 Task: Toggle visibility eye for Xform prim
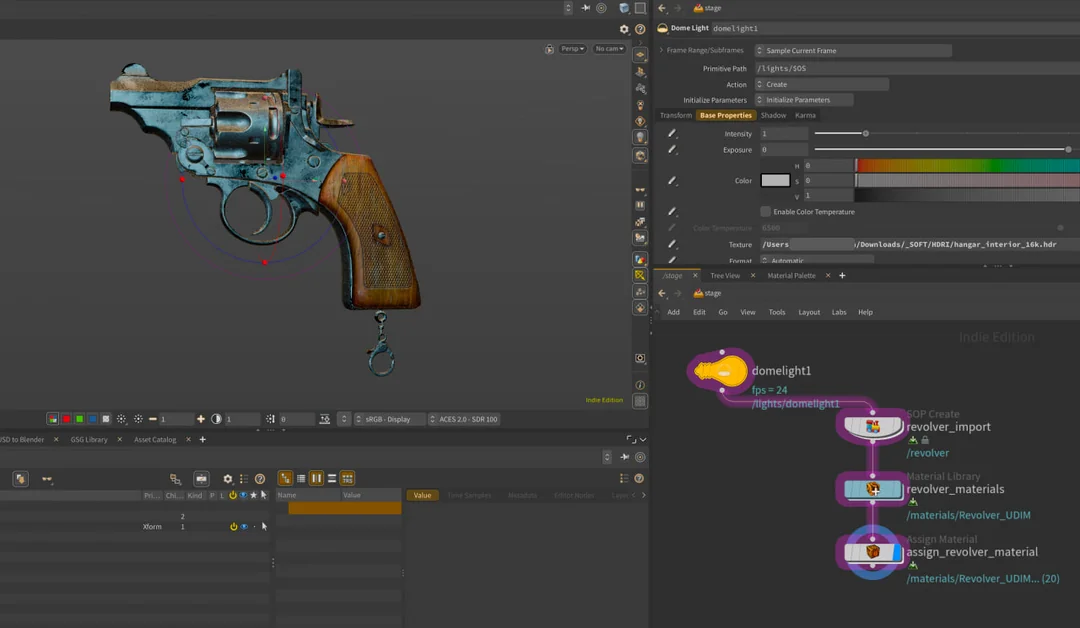(x=244, y=527)
